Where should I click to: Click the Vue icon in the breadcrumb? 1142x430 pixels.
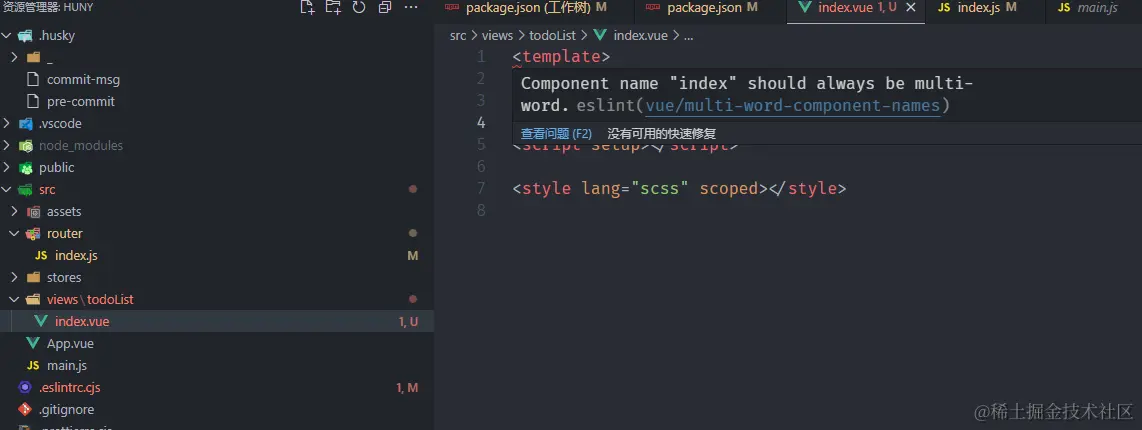(600, 35)
